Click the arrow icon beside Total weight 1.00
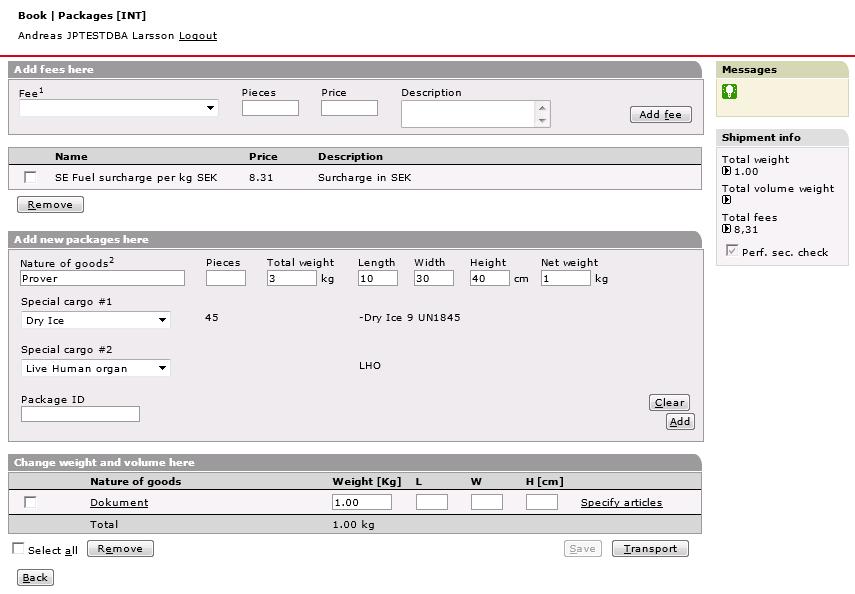 pos(726,171)
